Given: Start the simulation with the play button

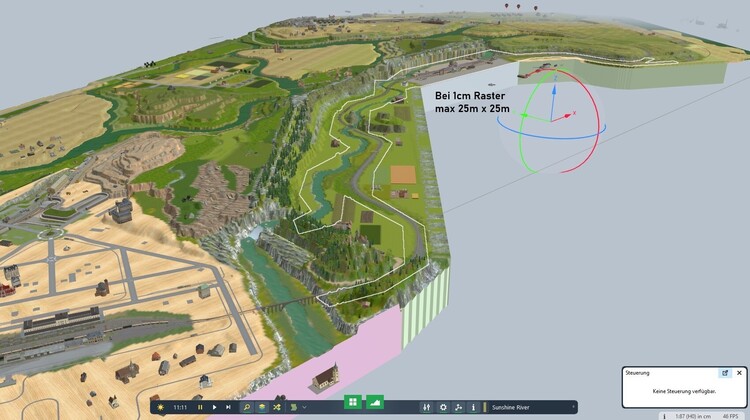Looking at the screenshot, I should (x=214, y=408).
